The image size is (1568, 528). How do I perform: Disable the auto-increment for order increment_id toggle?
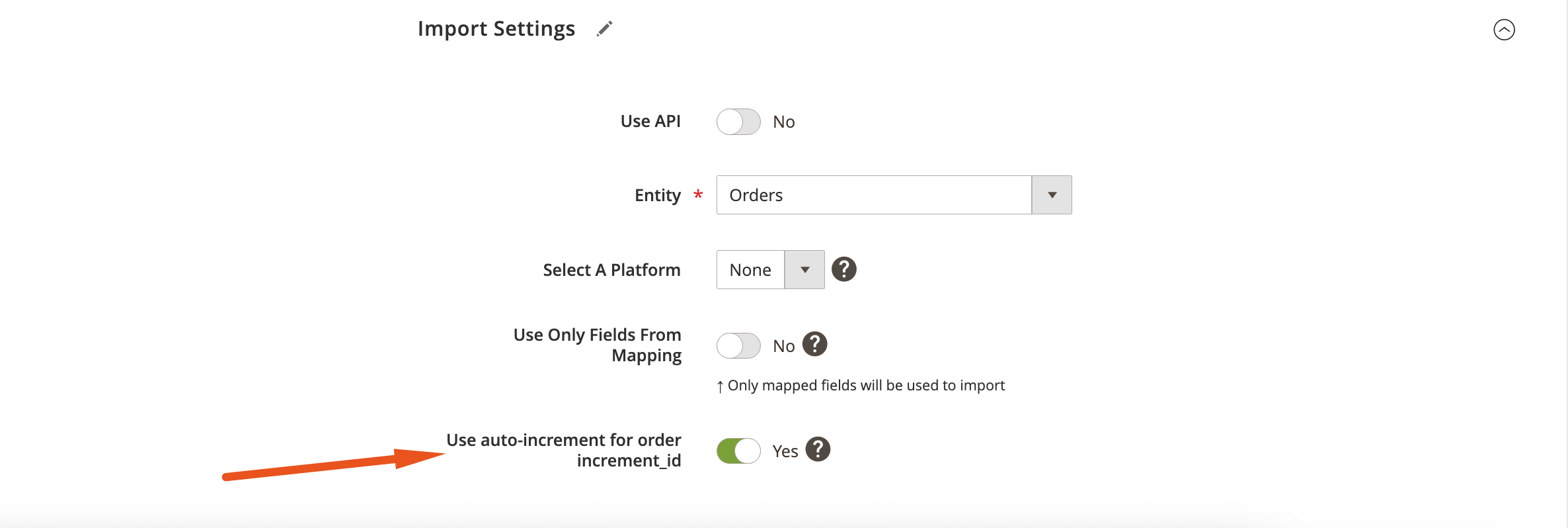(x=738, y=451)
